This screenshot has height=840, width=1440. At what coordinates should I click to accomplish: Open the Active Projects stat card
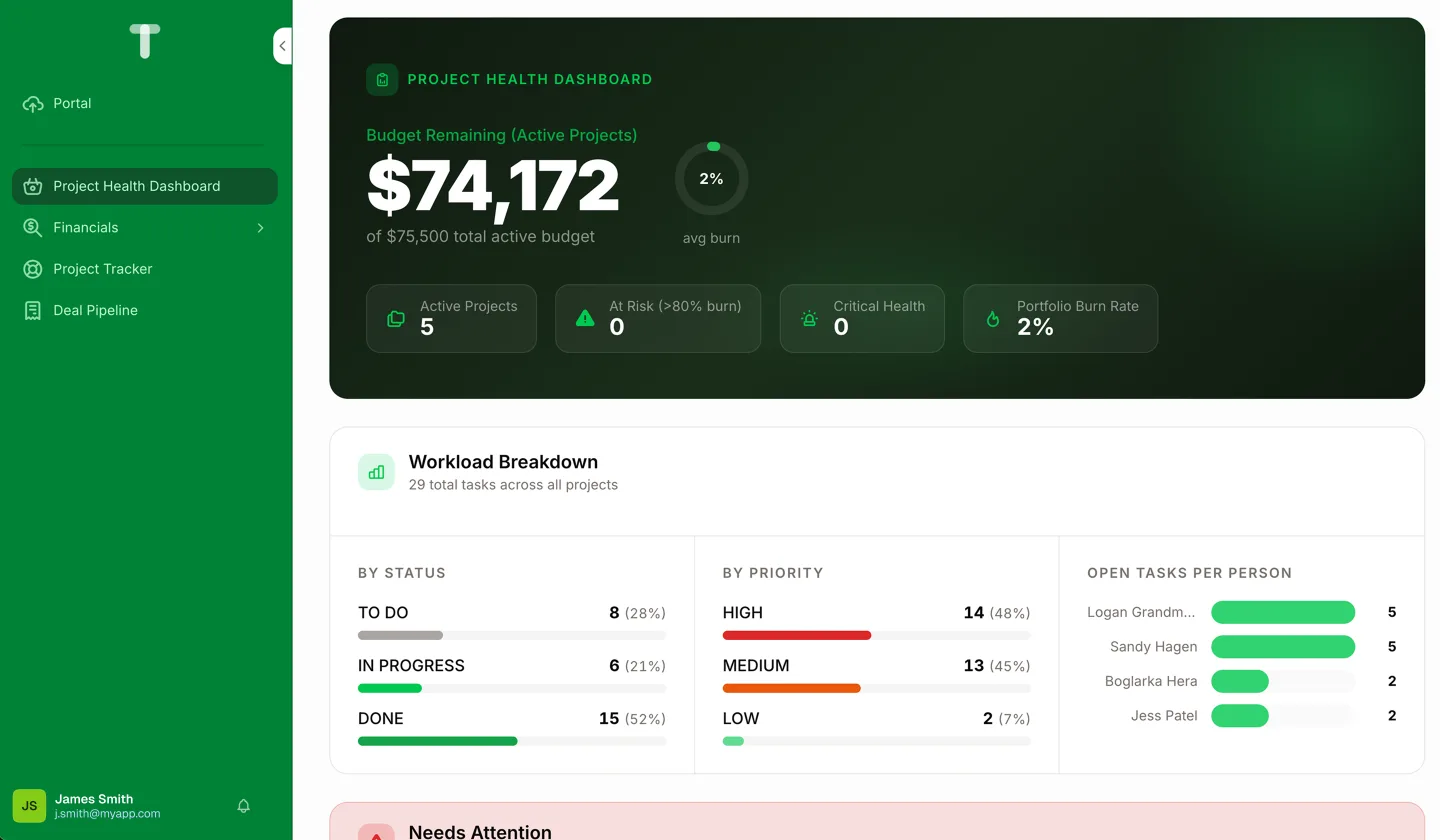[451, 319]
